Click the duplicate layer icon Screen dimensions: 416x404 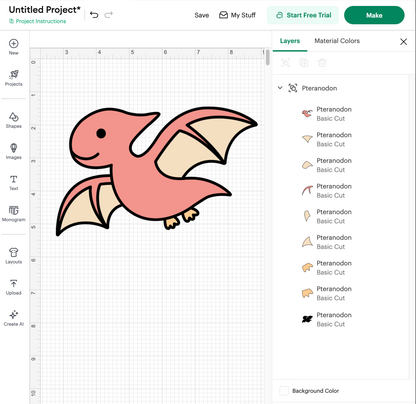coord(304,63)
